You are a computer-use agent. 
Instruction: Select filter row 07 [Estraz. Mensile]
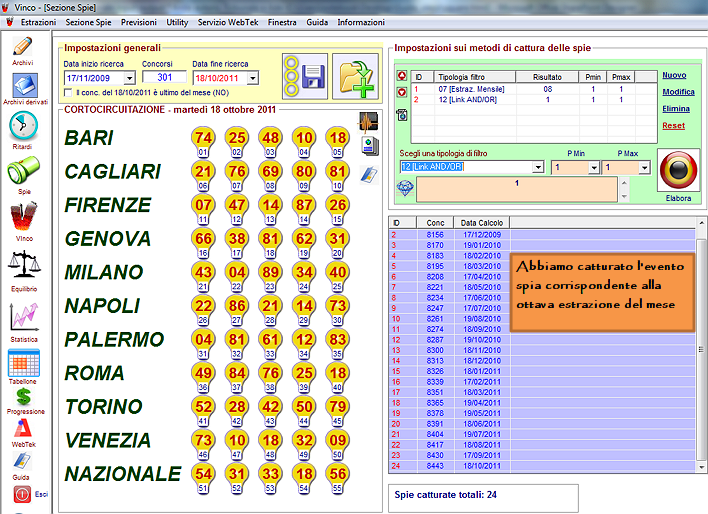(x=534, y=89)
